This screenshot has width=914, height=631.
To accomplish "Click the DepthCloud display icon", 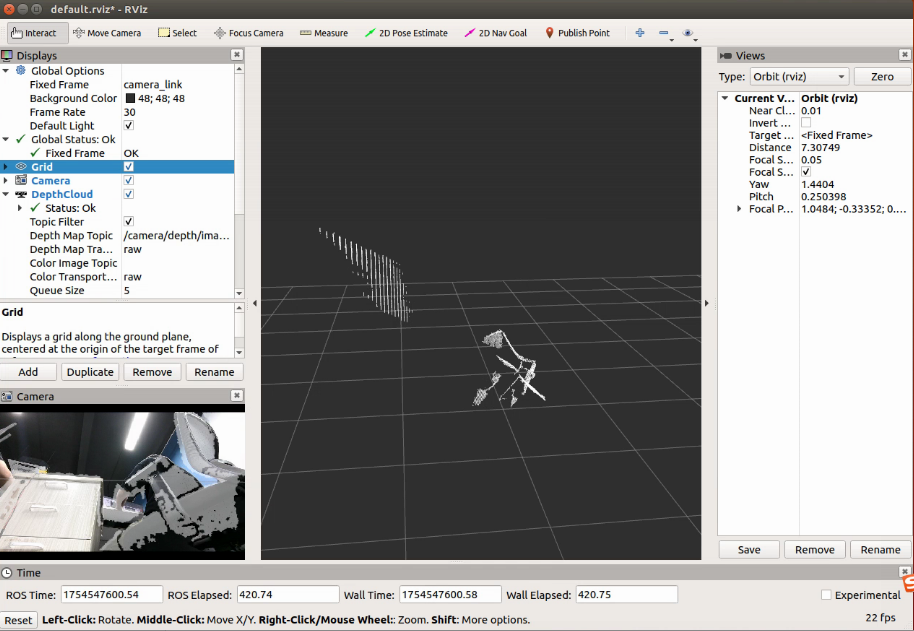I will (x=21, y=194).
